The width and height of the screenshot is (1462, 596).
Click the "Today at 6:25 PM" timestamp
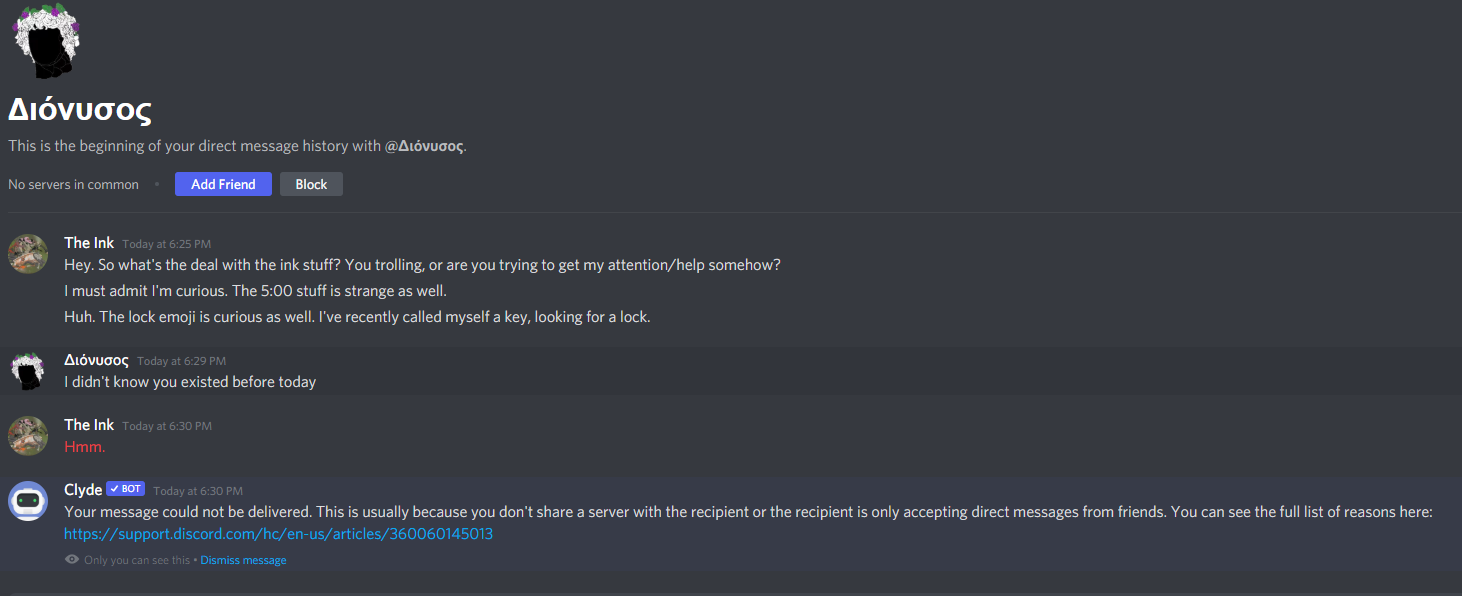167,244
